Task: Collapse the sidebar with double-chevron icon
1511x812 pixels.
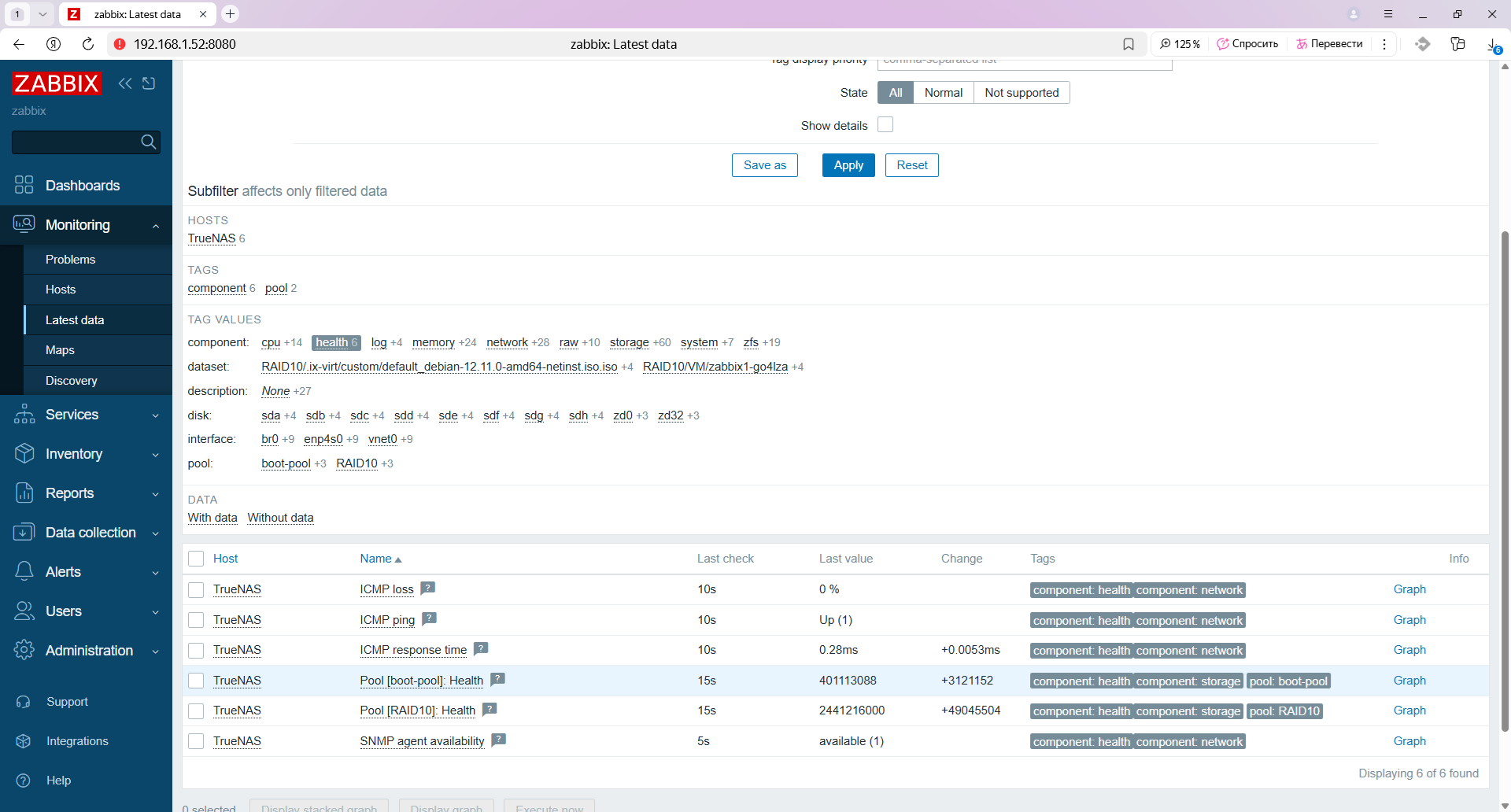Action: (x=125, y=83)
